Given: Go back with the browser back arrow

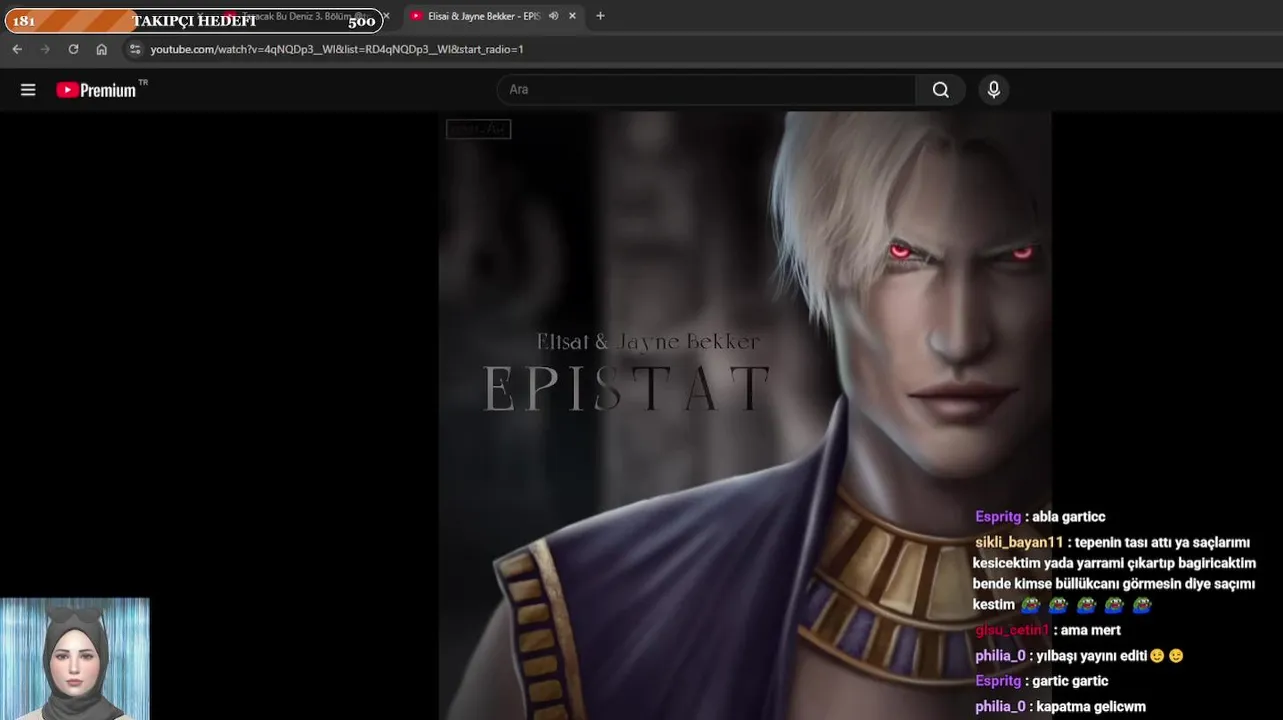Looking at the screenshot, I should point(17,49).
